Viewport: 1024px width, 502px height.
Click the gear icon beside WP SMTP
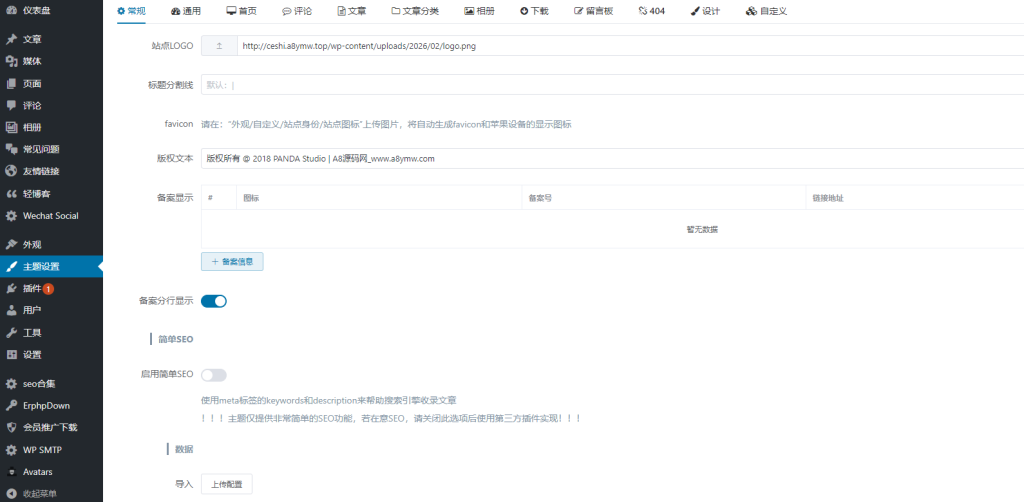coord(11,450)
